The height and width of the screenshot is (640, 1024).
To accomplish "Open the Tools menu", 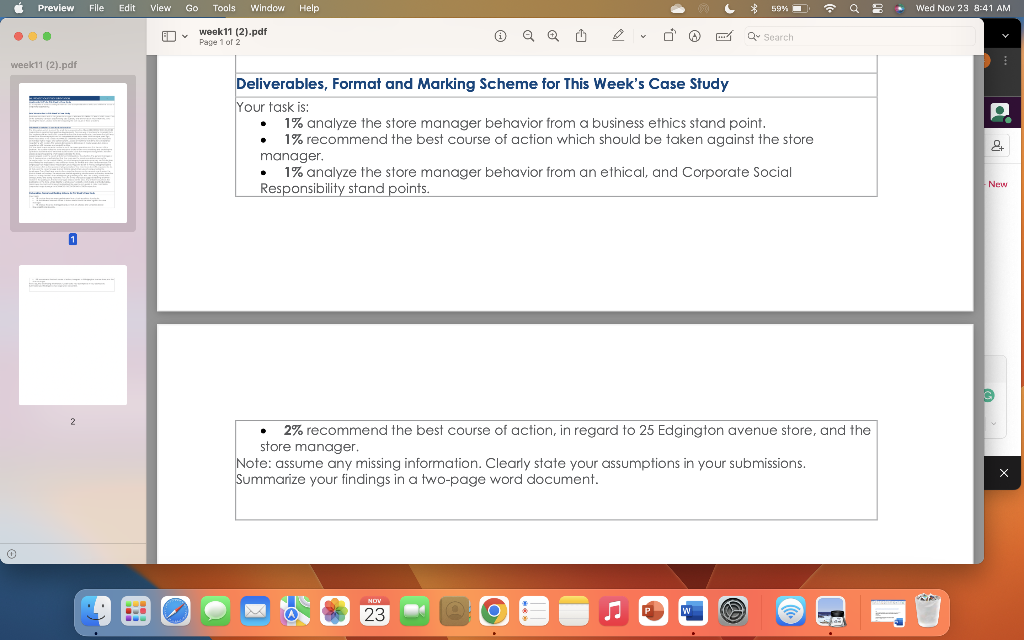I will click(x=223, y=8).
